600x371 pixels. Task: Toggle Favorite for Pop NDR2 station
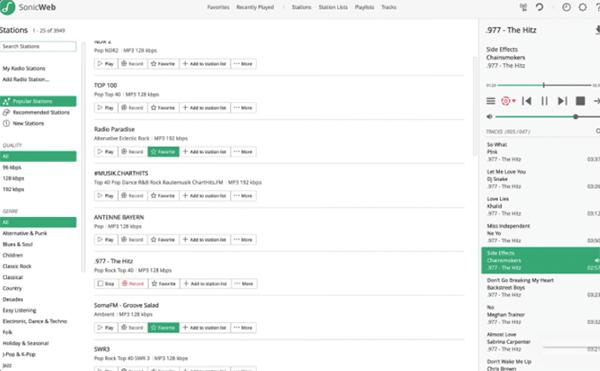[163, 64]
